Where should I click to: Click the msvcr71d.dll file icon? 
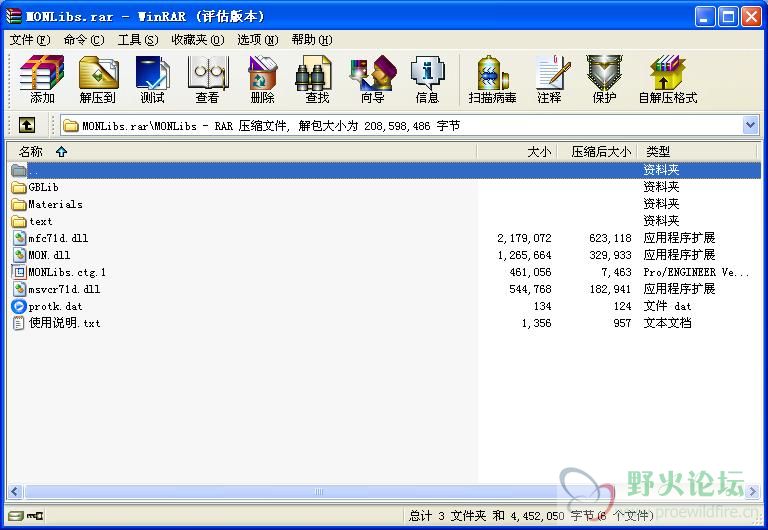coord(19,289)
